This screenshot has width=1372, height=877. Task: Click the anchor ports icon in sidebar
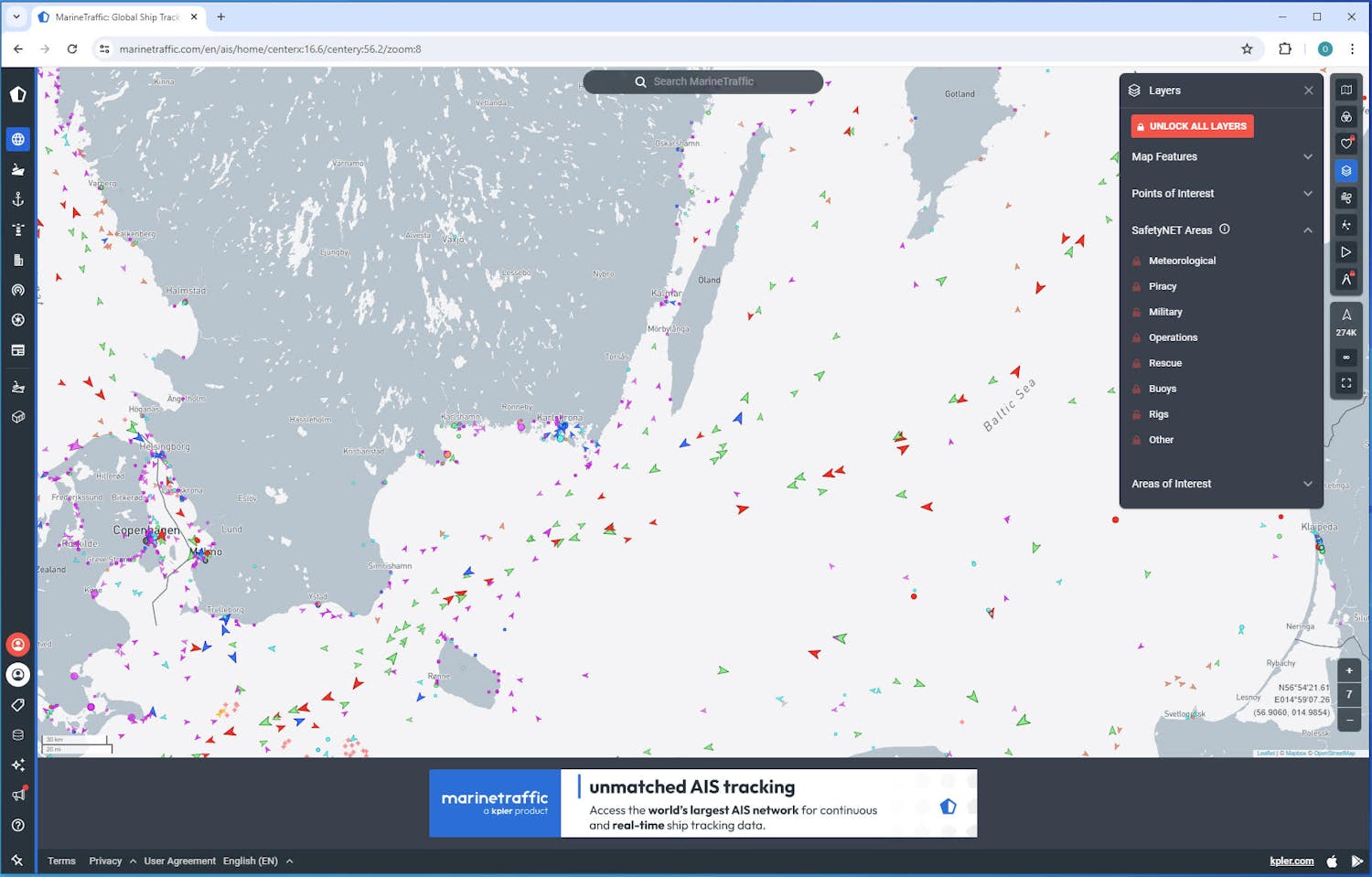(x=17, y=199)
